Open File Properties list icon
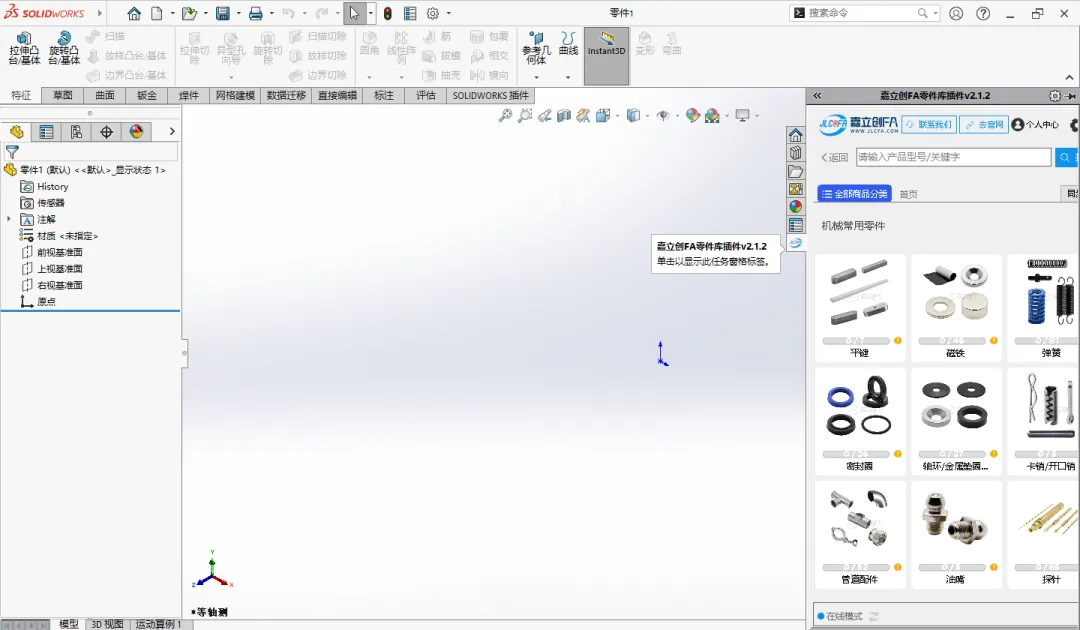The image size is (1080, 630). (x=411, y=13)
